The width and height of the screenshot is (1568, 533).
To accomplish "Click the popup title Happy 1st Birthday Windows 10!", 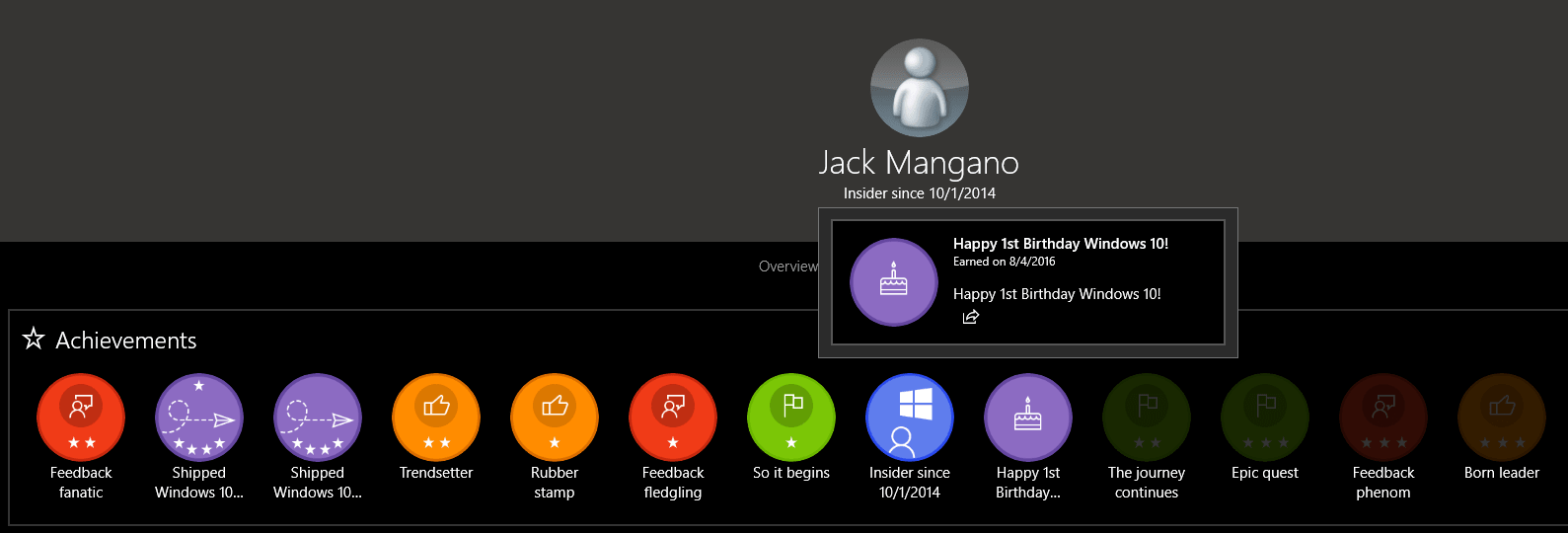I will (x=1061, y=244).
